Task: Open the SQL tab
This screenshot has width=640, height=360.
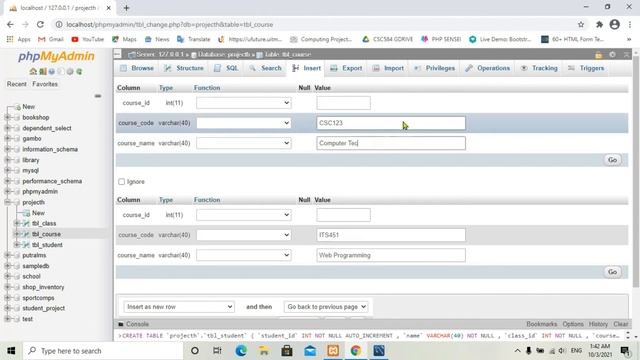Action: tap(227, 68)
